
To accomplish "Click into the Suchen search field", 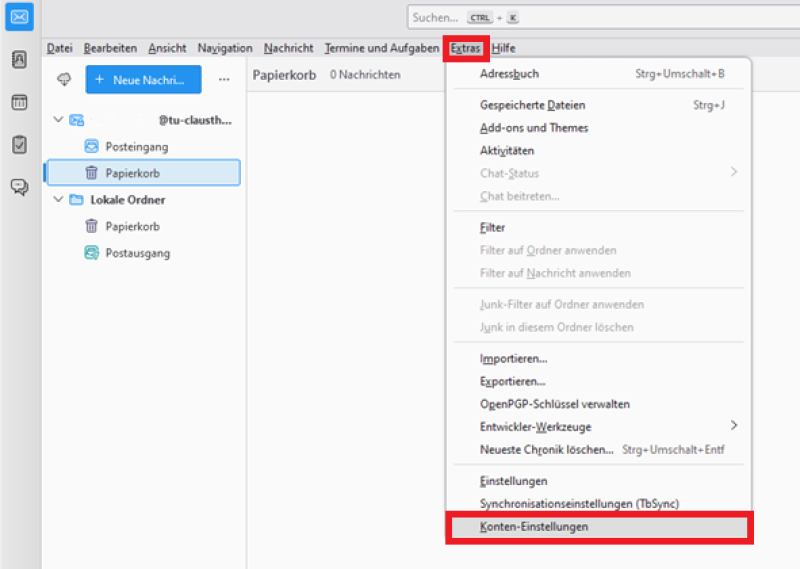I will pyautogui.click(x=600, y=18).
